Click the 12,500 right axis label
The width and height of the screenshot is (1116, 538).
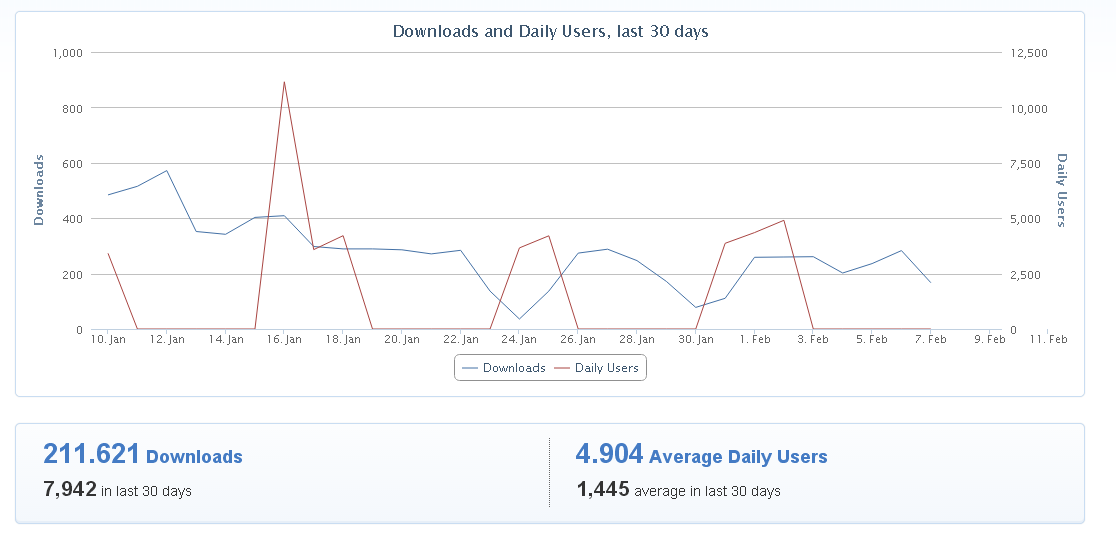1029,53
